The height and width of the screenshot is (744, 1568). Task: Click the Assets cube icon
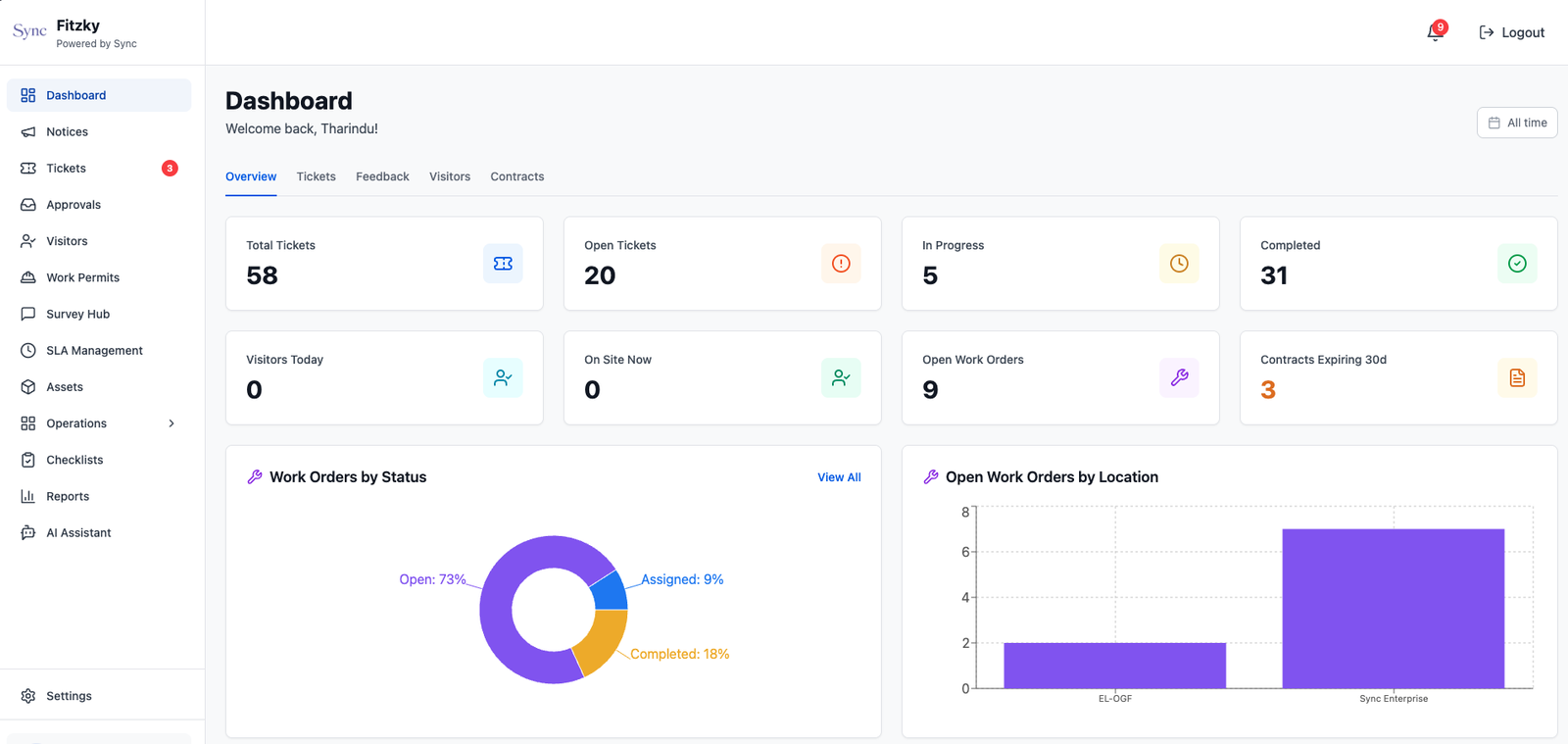[x=28, y=387]
